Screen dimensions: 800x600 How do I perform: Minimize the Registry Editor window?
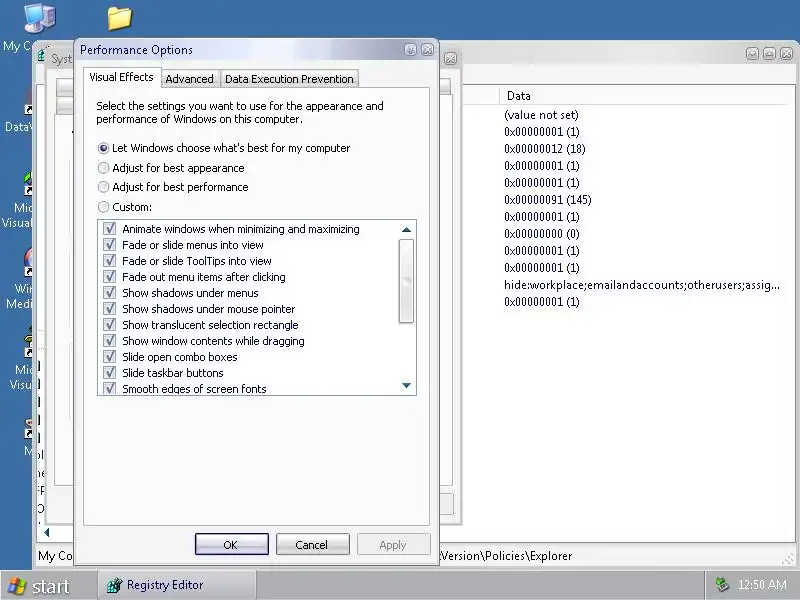pyautogui.click(x=752, y=54)
